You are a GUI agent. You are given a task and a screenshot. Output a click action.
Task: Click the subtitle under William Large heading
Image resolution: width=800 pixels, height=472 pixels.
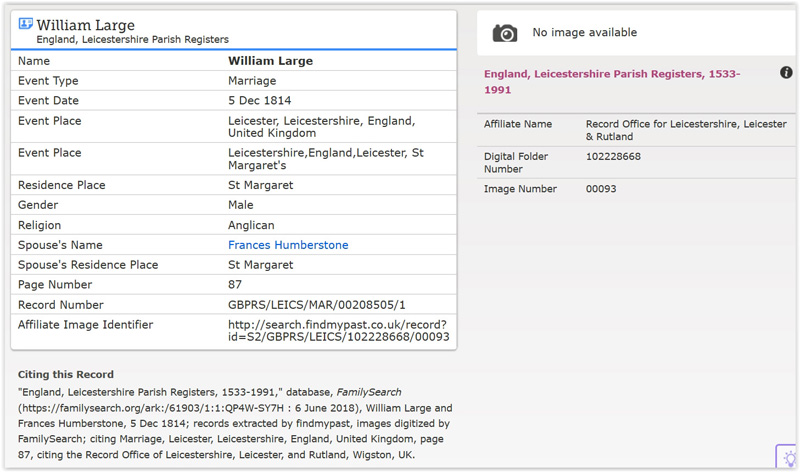tap(132, 40)
